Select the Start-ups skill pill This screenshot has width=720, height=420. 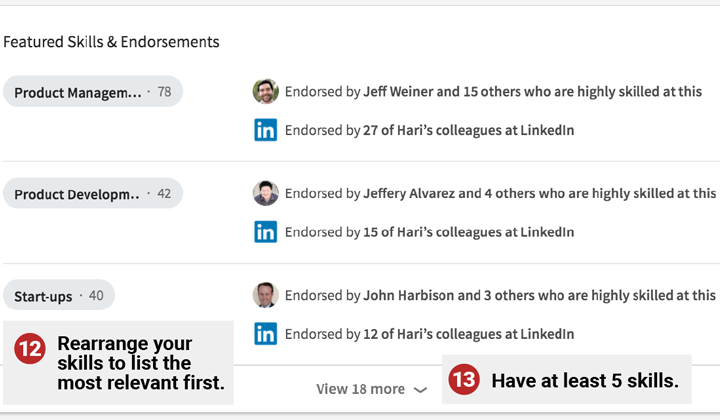point(59,295)
